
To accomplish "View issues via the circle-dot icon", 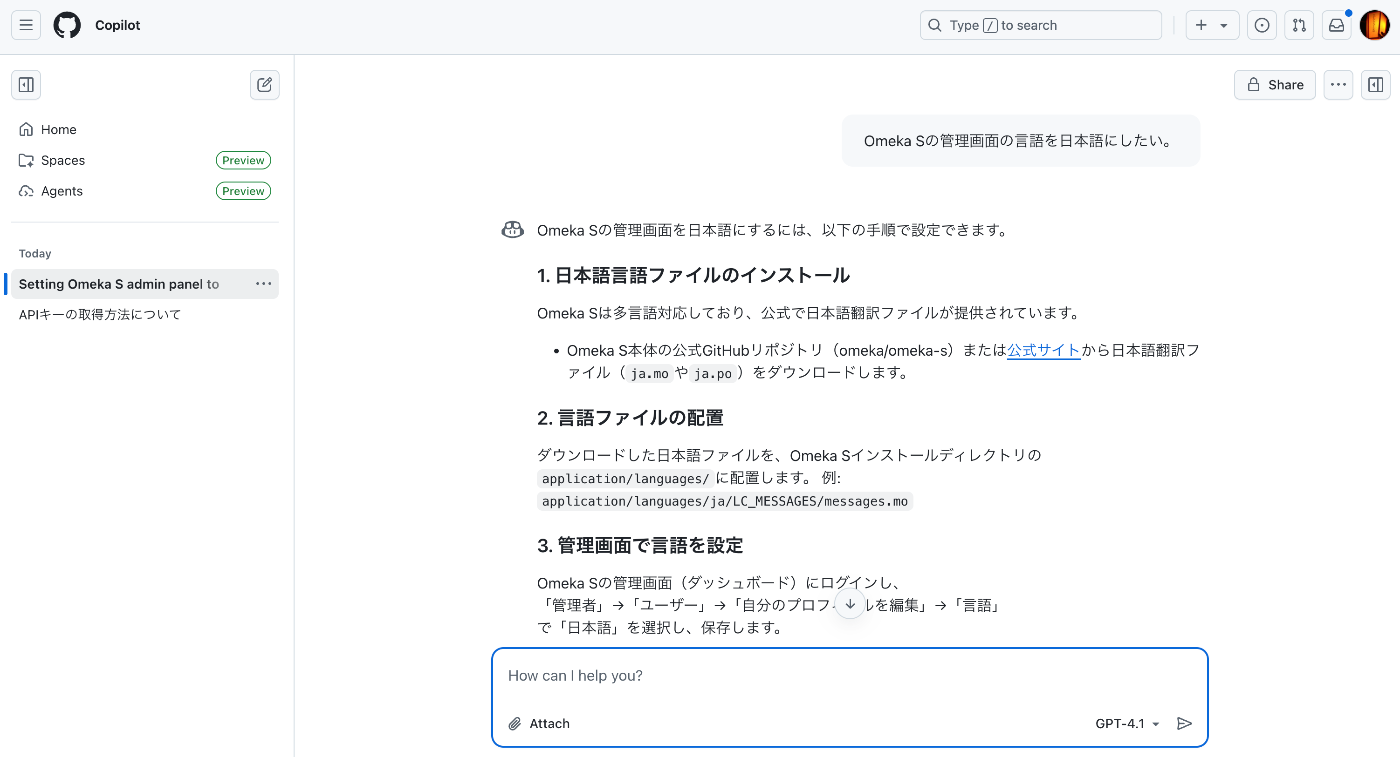I will 1262,25.
